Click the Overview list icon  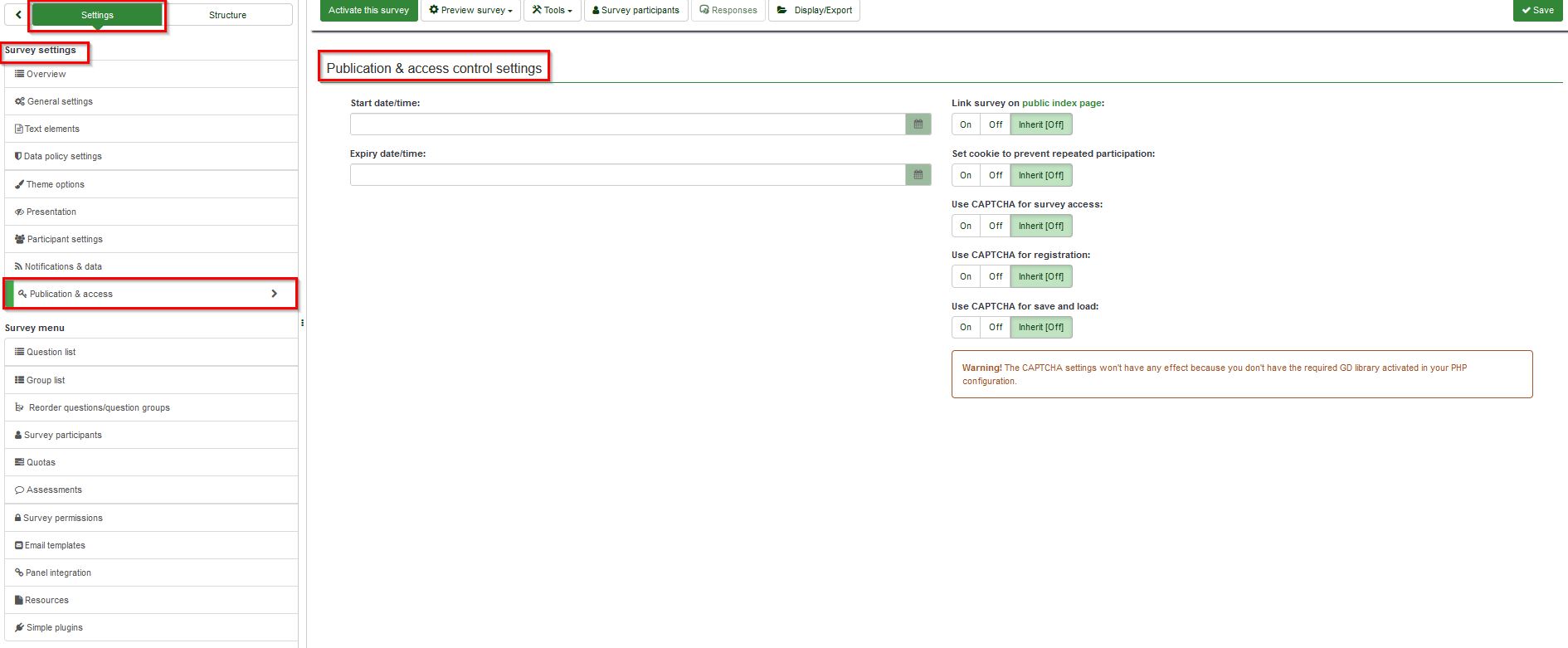click(x=19, y=74)
